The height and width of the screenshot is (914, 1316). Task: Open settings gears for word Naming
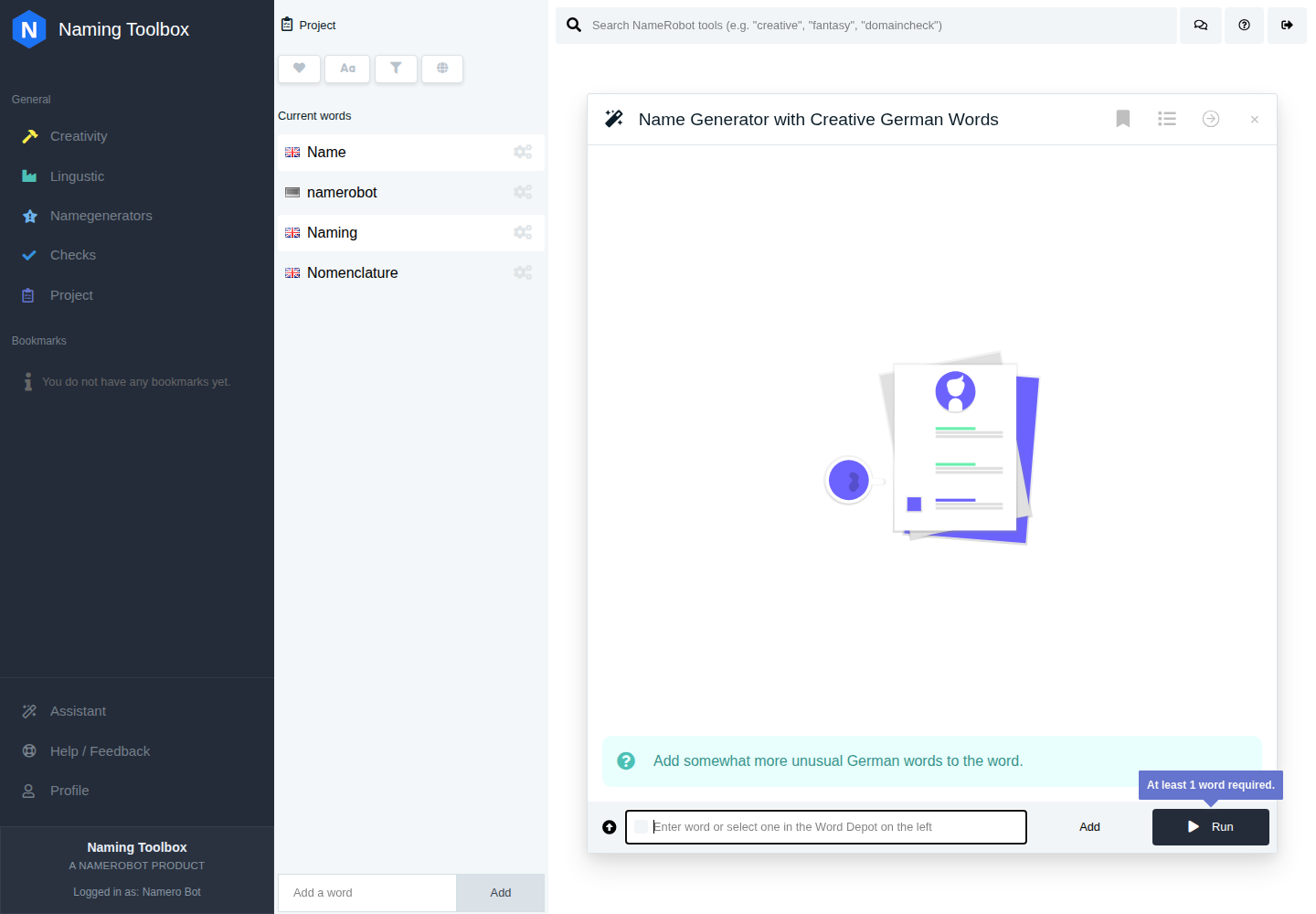523,232
